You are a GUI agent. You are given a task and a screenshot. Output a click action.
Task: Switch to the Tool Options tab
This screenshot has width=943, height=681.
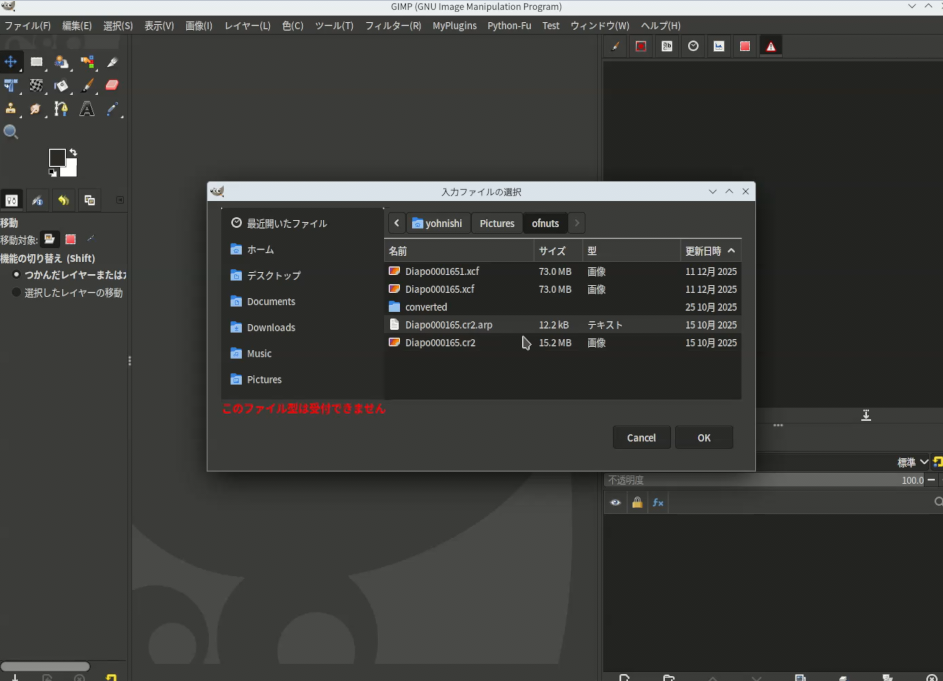11,200
